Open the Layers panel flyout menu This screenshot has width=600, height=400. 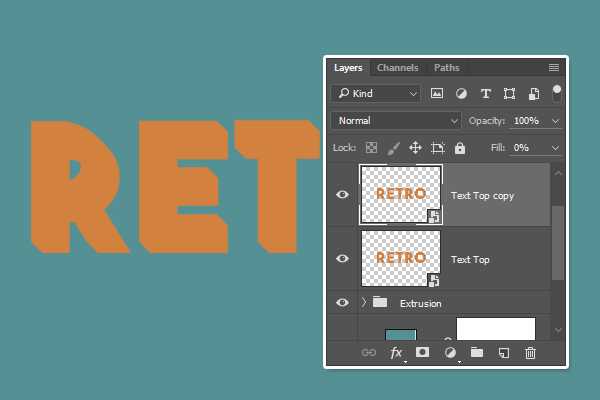pyautogui.click(x=554, y=68)
